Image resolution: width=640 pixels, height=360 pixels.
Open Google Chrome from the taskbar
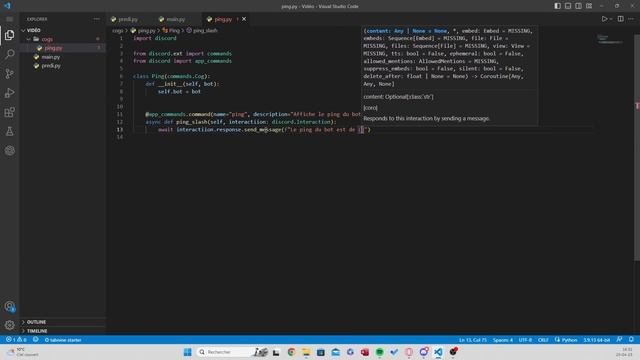pyautogui.click(x=291, y=352)
